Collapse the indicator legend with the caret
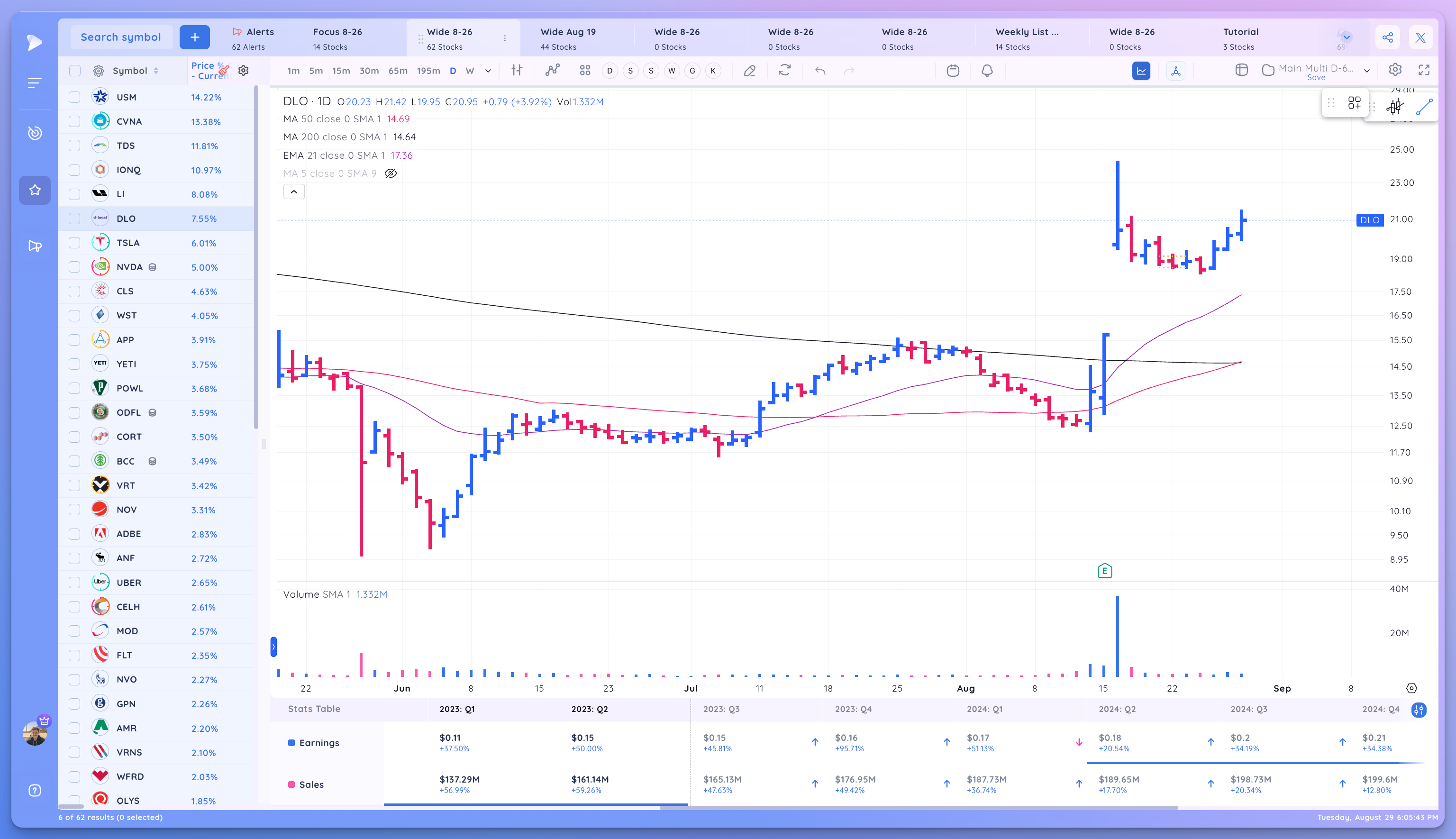Viewport: 1456px width, 839px height. point(294,192)
